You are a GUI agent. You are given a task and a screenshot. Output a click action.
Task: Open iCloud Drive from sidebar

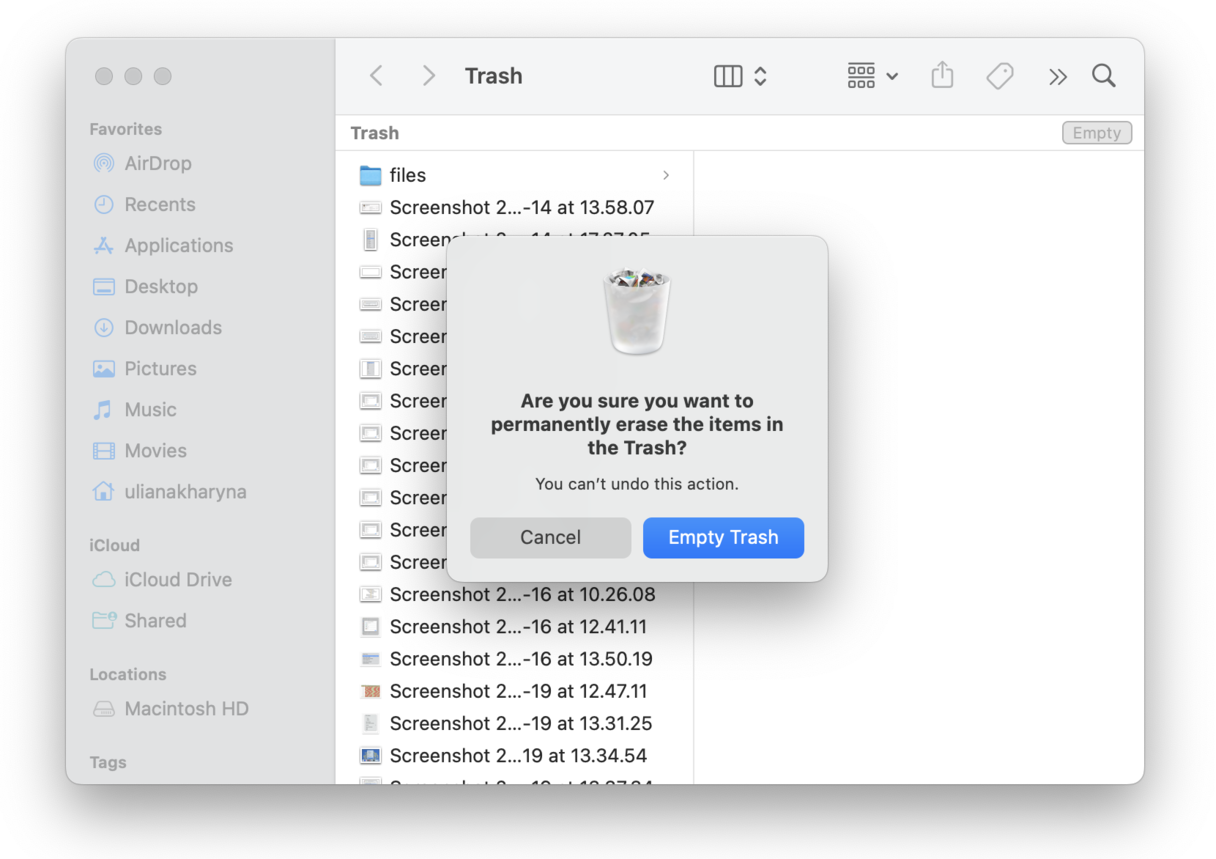177,579
